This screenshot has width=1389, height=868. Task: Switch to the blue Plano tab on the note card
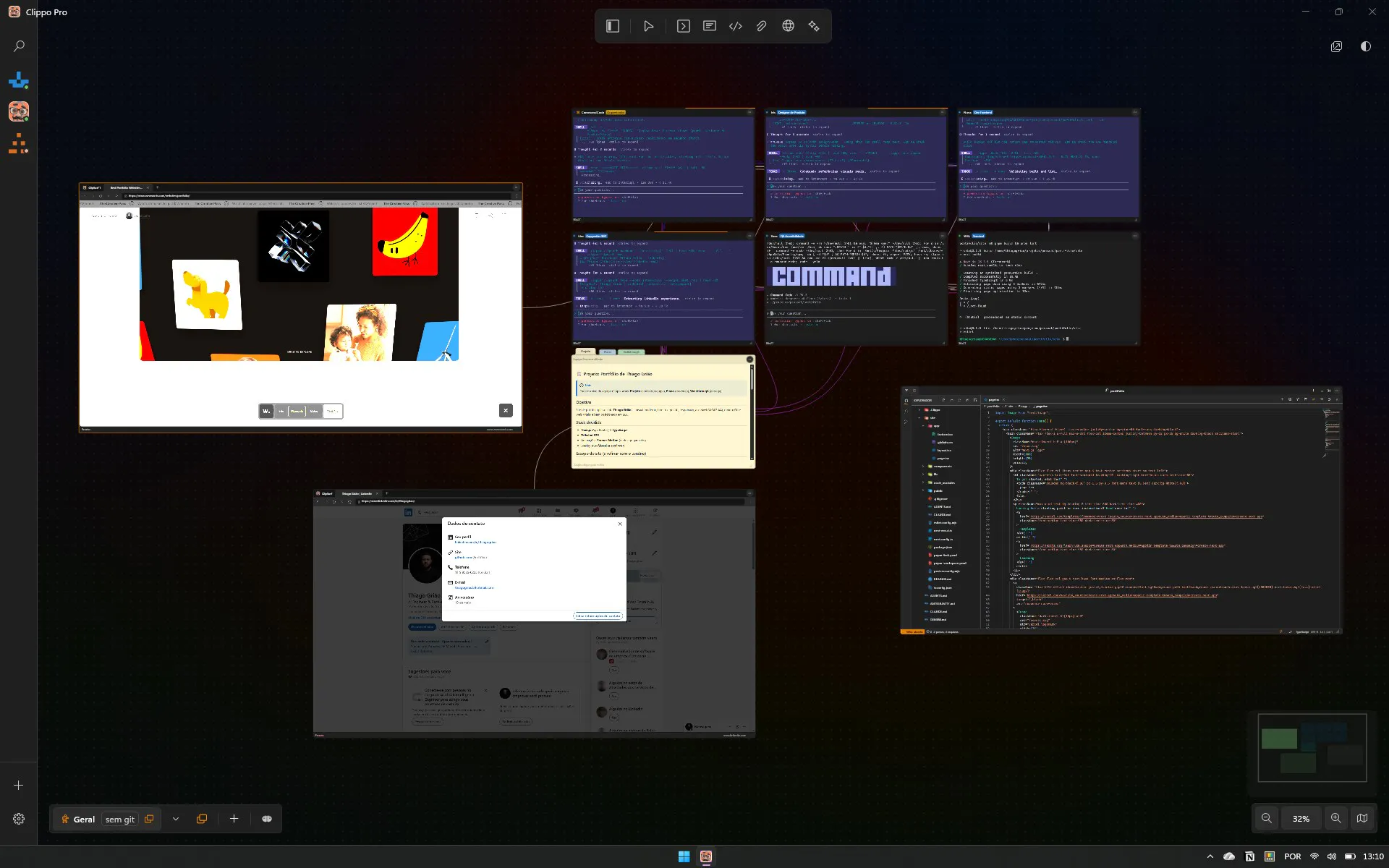(608, 352)
